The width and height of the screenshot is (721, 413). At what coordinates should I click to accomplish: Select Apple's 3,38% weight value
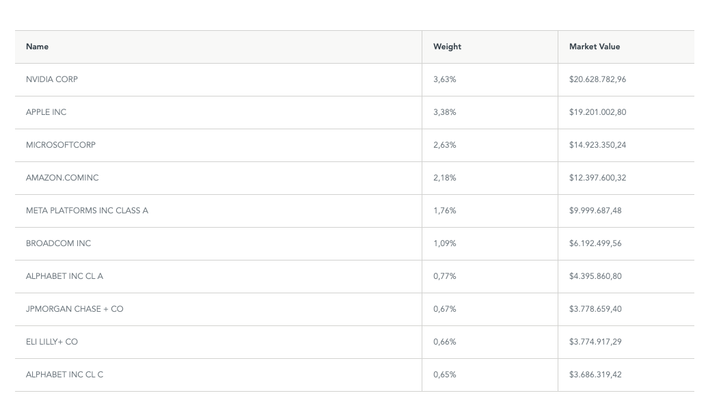pos(444,112)
